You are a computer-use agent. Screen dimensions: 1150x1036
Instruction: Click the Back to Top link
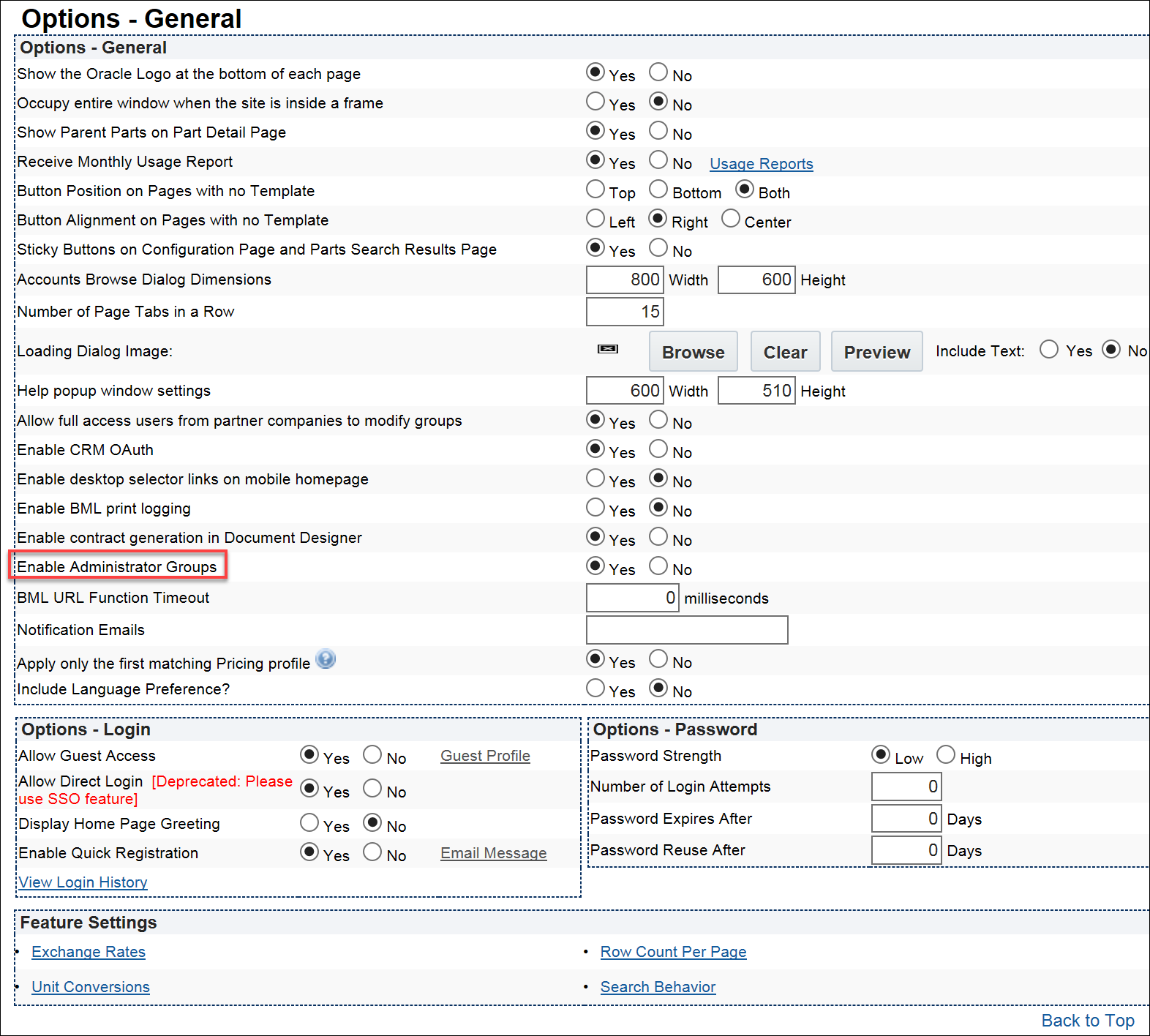(x=1087, y=1021)
